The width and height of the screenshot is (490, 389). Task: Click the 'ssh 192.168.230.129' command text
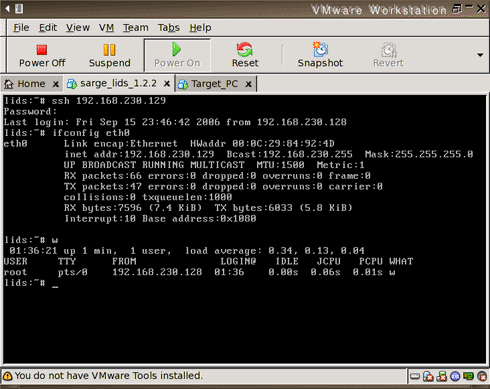click(x=109, y=101)
